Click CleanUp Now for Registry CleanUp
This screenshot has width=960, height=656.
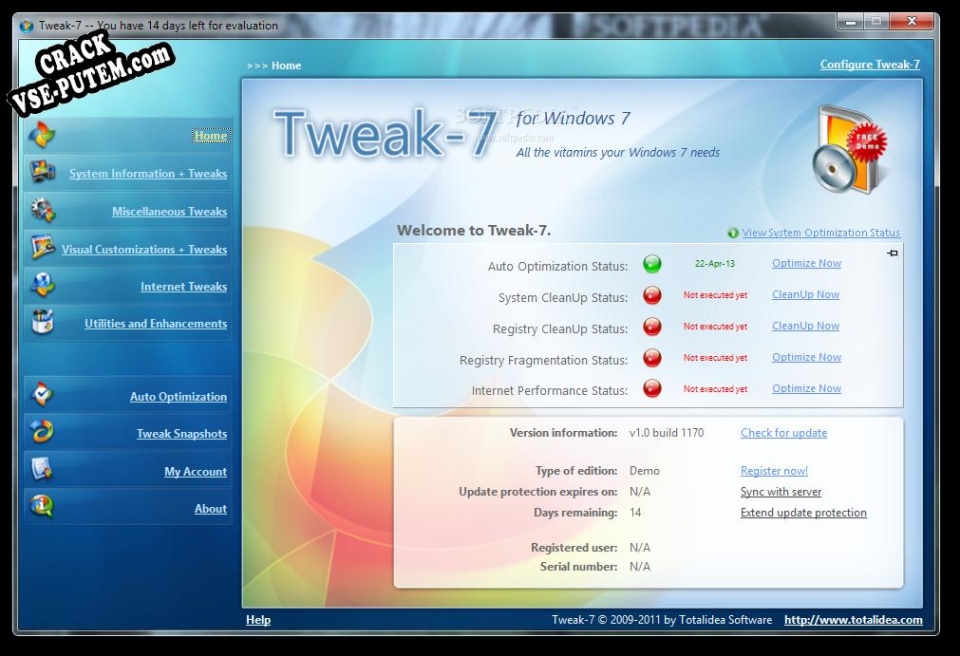click(x=806, y=326)
